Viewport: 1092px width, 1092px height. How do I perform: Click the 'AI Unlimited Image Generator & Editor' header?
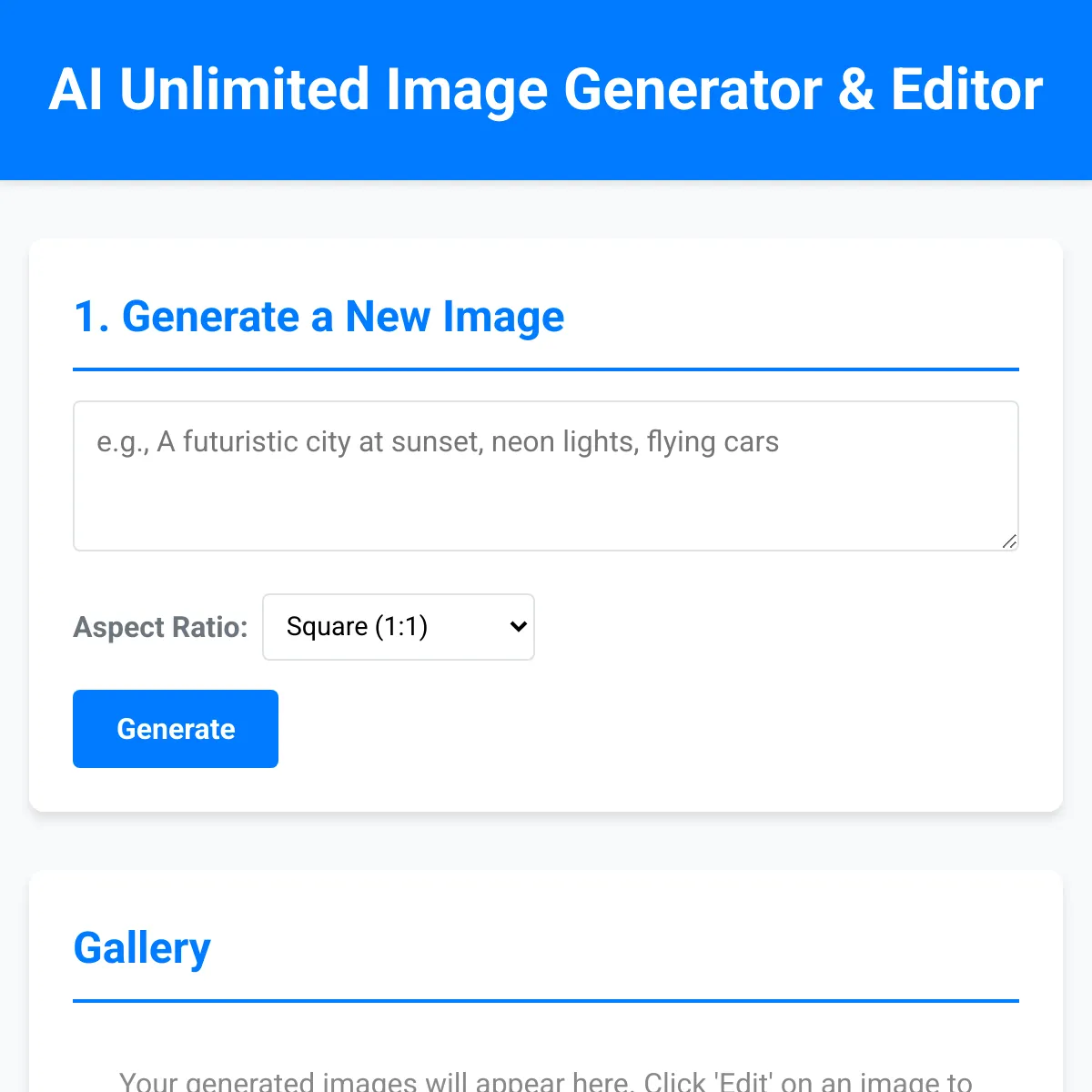point(545,88)
